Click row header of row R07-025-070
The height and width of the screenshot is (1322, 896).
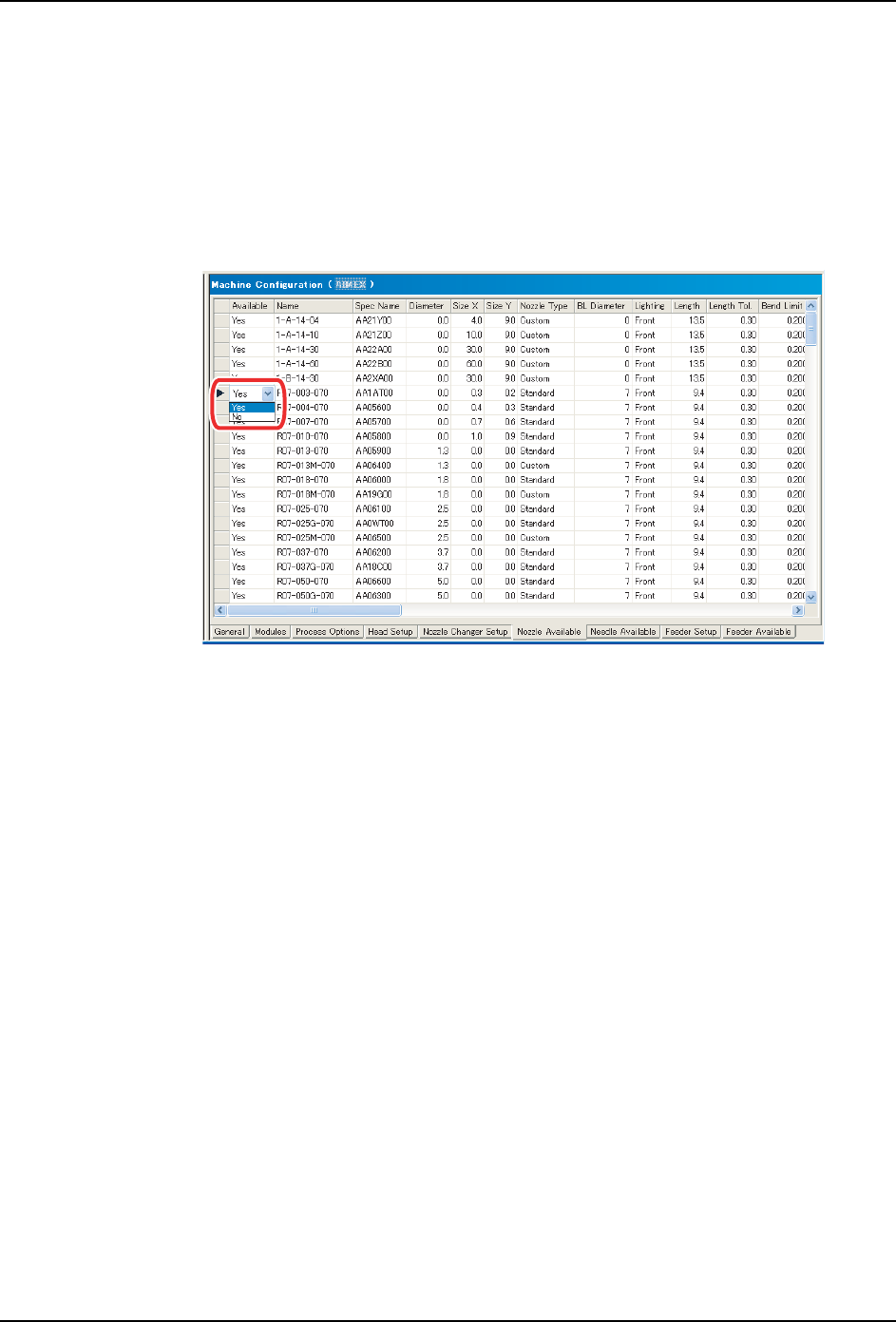click(221, 509)
